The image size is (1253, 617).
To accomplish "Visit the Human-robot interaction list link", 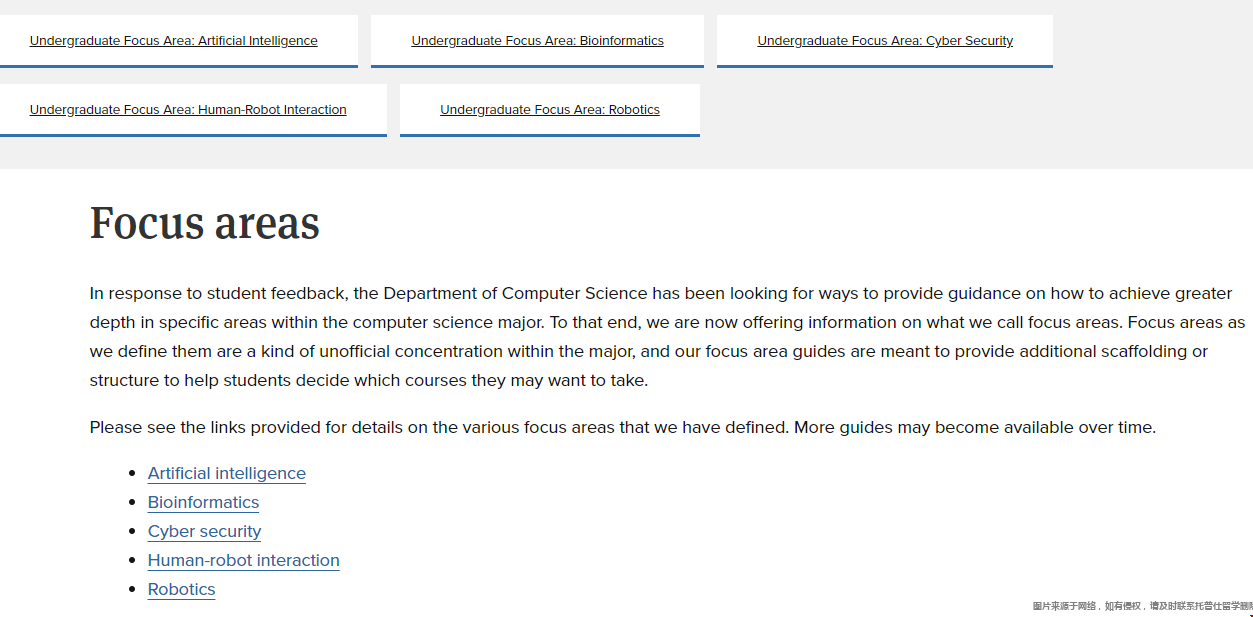I will (243, 560).
